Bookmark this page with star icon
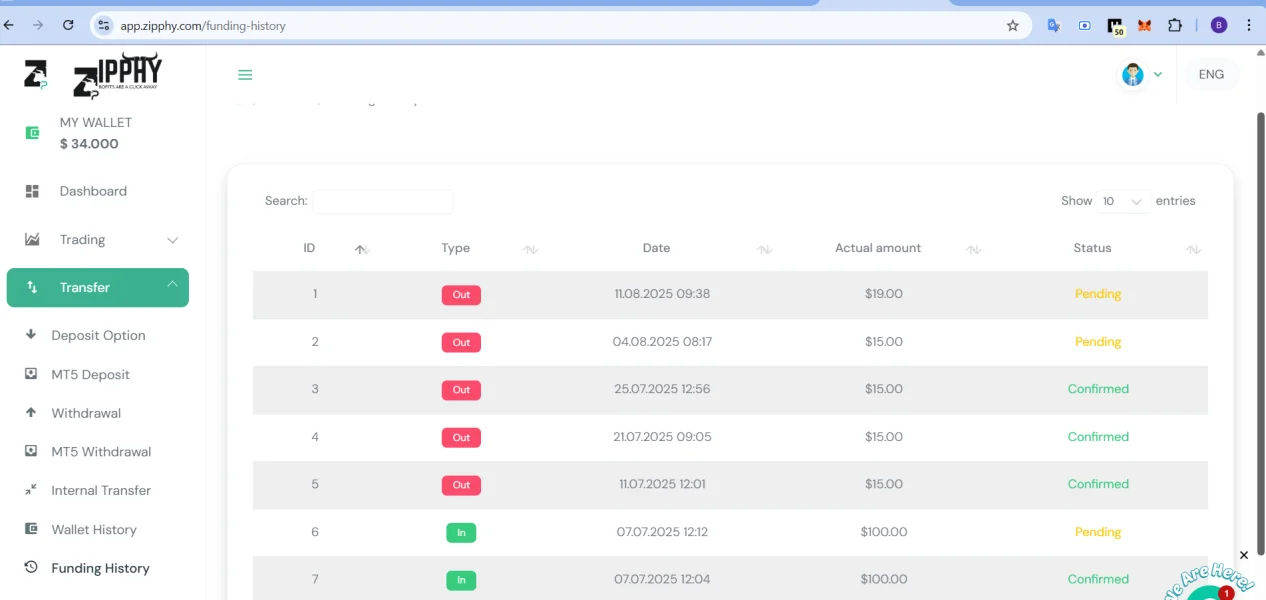1266x600 pixels. click(x=1012, y=26)
